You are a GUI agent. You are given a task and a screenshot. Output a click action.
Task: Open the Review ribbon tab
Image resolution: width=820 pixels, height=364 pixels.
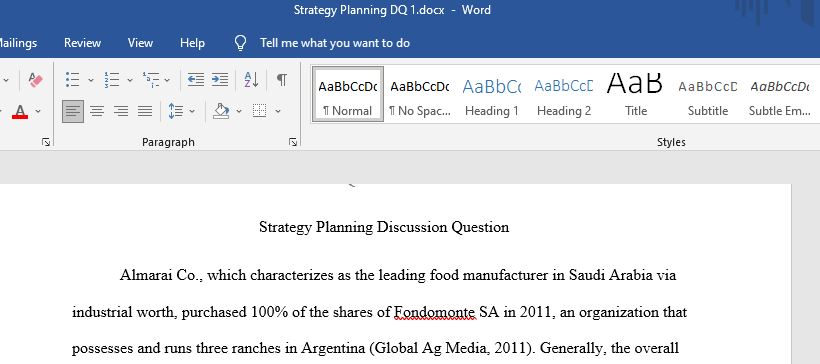[83, 43]
